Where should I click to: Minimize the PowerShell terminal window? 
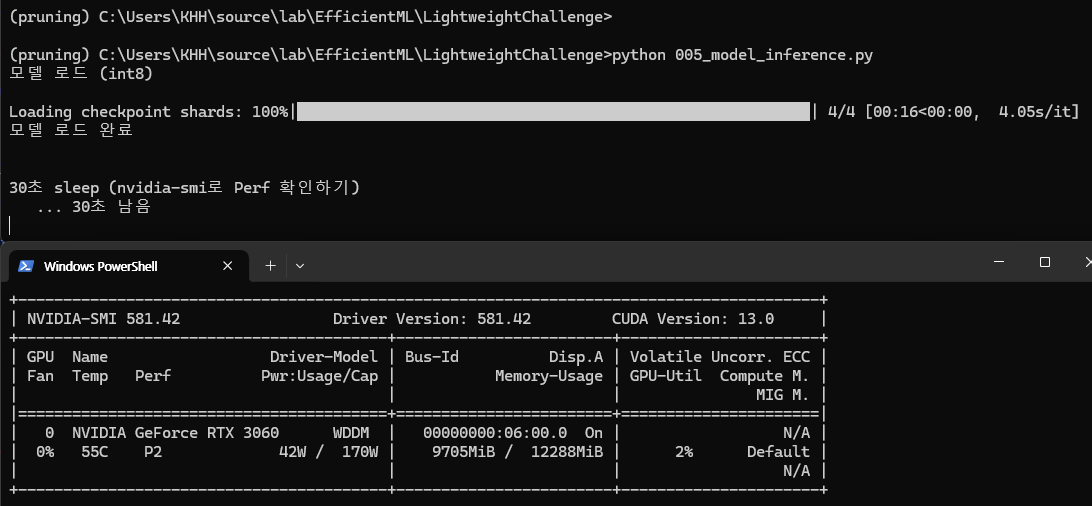(999, 262)
